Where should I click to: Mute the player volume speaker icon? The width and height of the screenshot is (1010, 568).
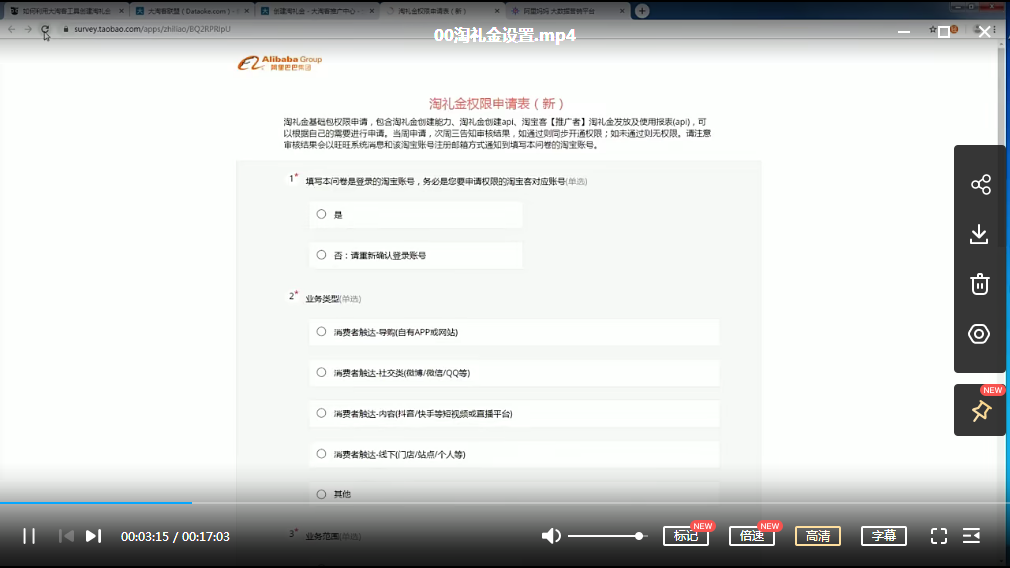551,536
